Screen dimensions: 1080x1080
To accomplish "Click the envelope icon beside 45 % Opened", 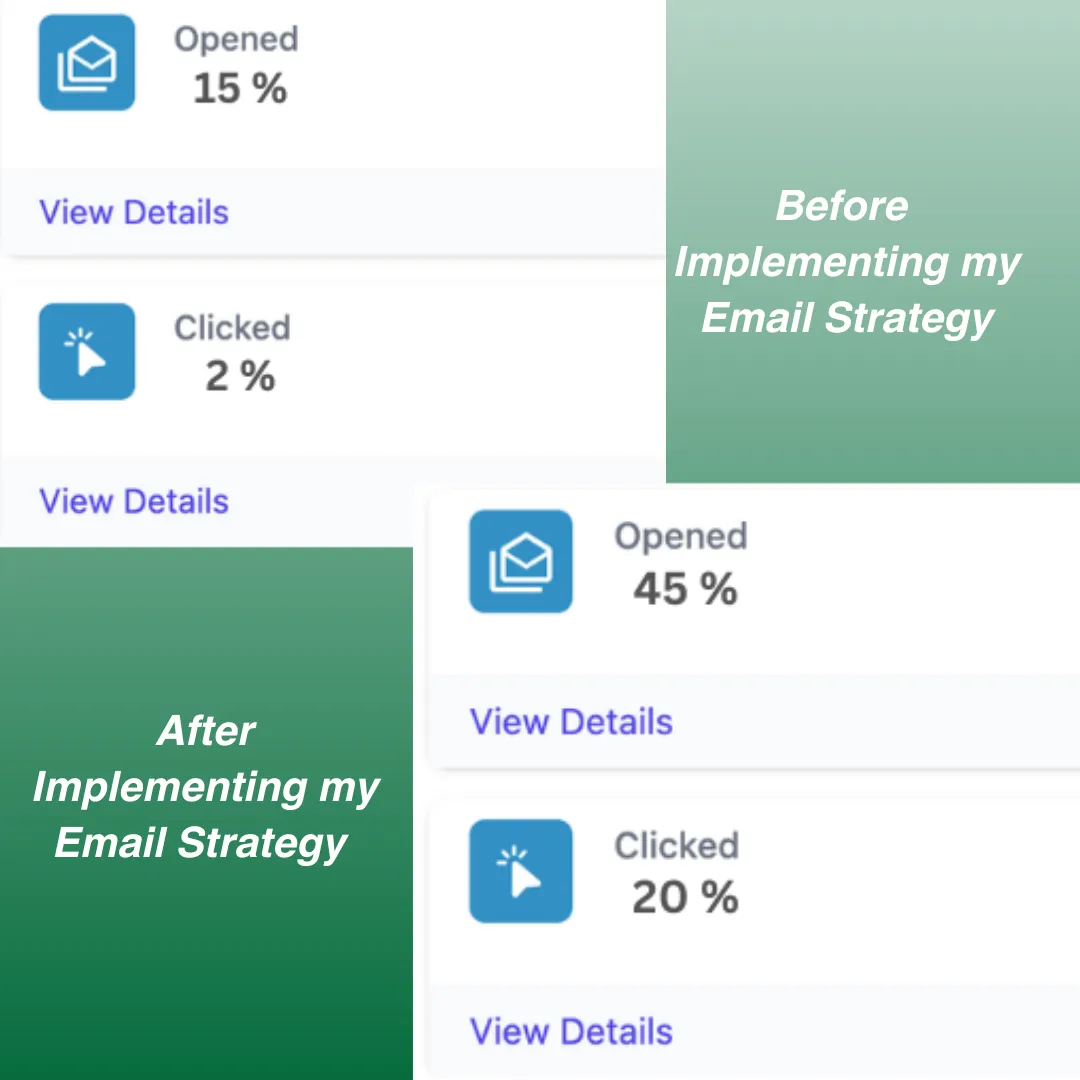I will coord(520,561).
